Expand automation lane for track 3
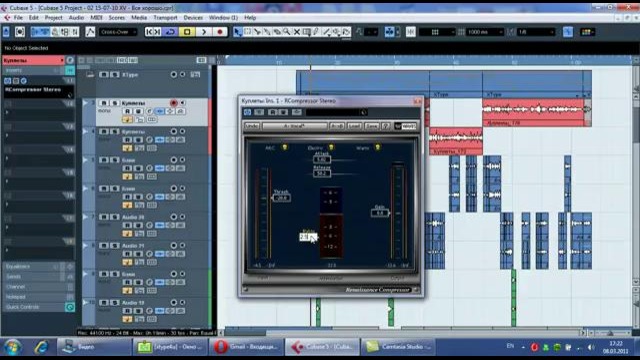The width and height of the screenshot is (640, 360). point(85,103)
